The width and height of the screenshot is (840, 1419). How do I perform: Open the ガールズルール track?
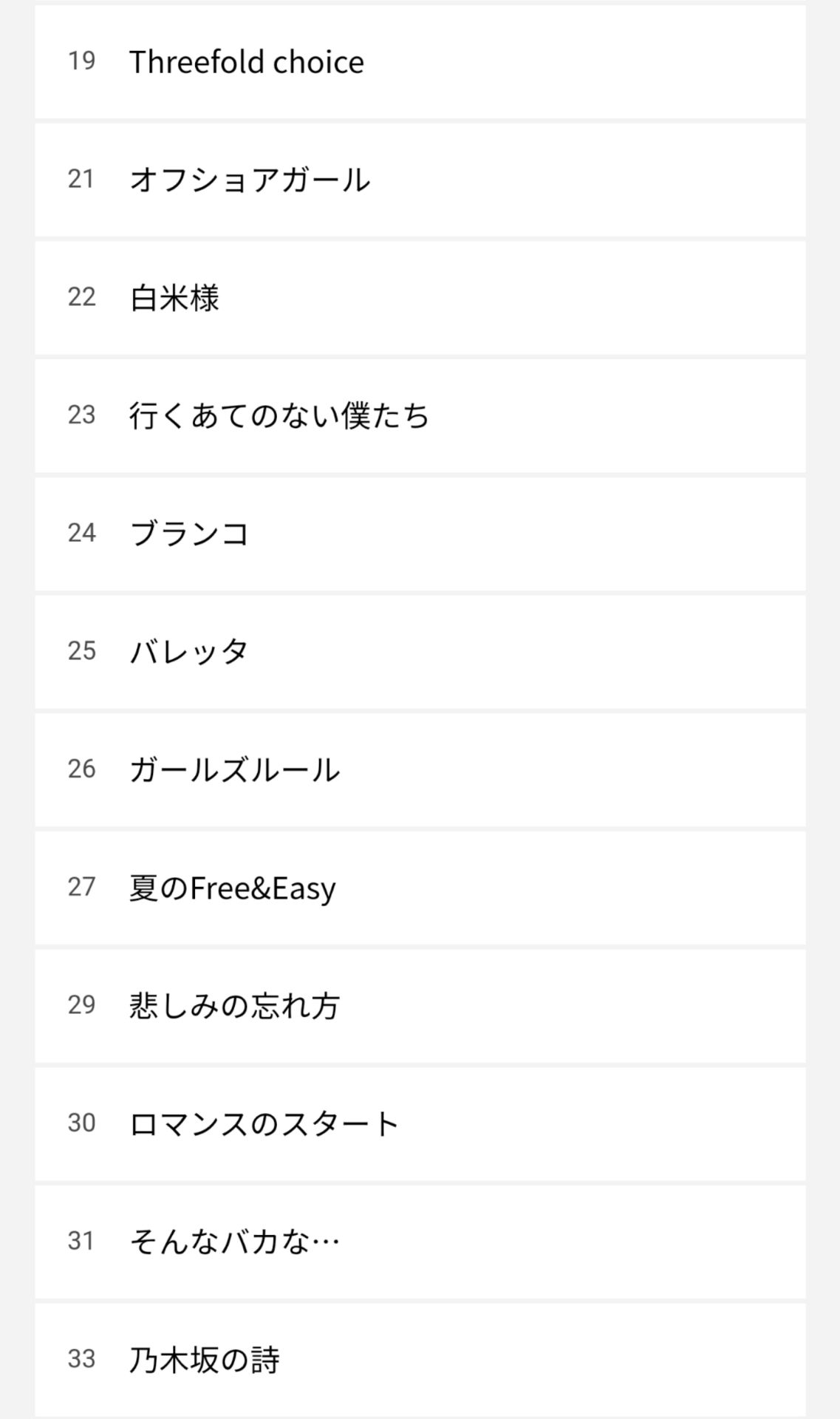click(234, 770)
